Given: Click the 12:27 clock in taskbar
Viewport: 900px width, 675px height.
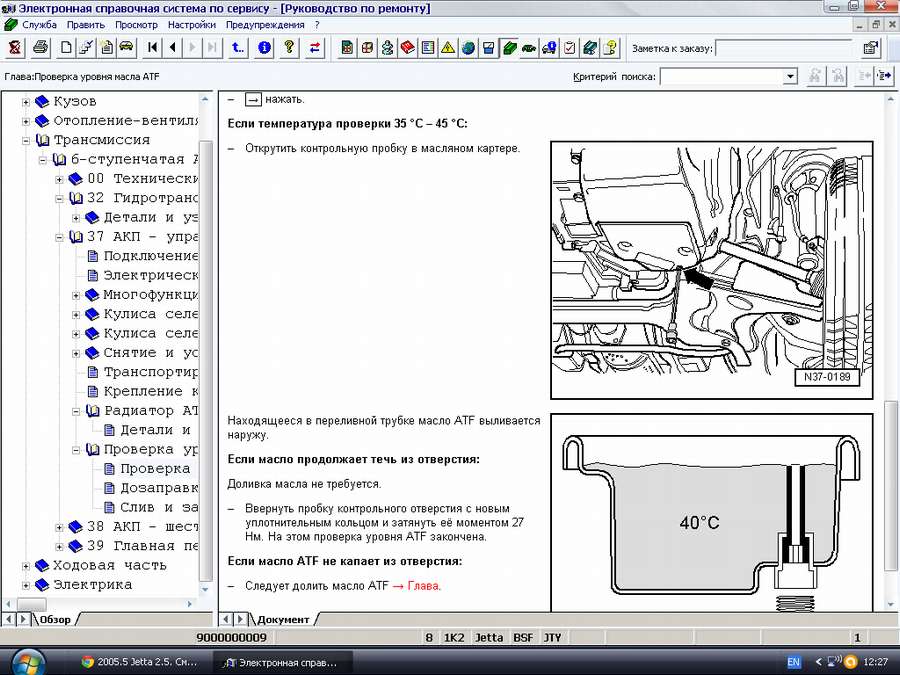Looking at the screenshot, I should coord(876,662).
